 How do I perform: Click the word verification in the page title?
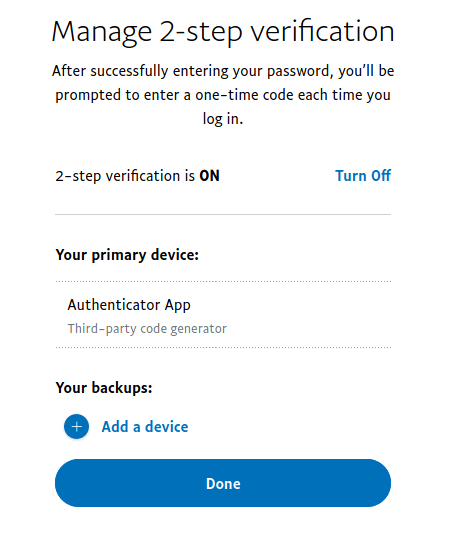coord(322,32)
